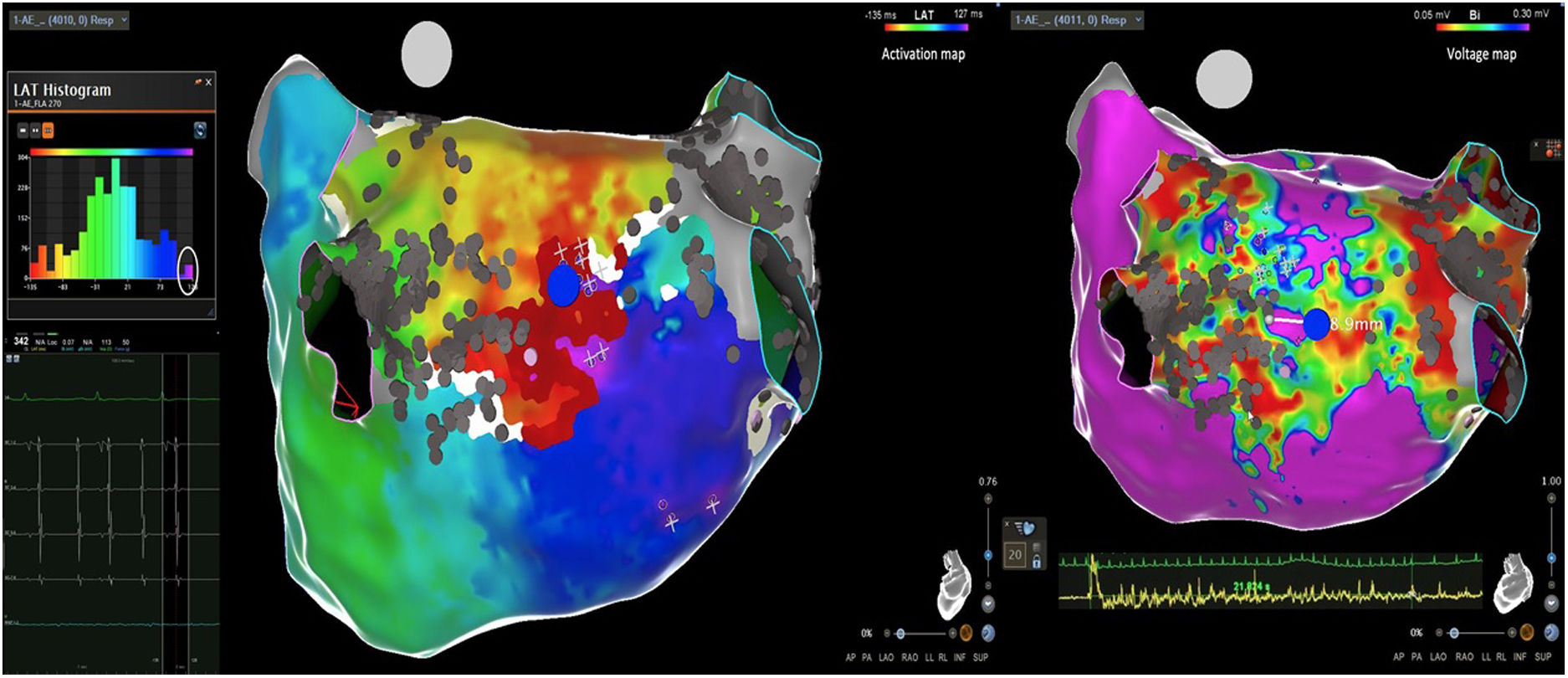The width and height of the screenshot is (1568, 678).
Task: Close the LAT Histogram panel
Action: 208,82
